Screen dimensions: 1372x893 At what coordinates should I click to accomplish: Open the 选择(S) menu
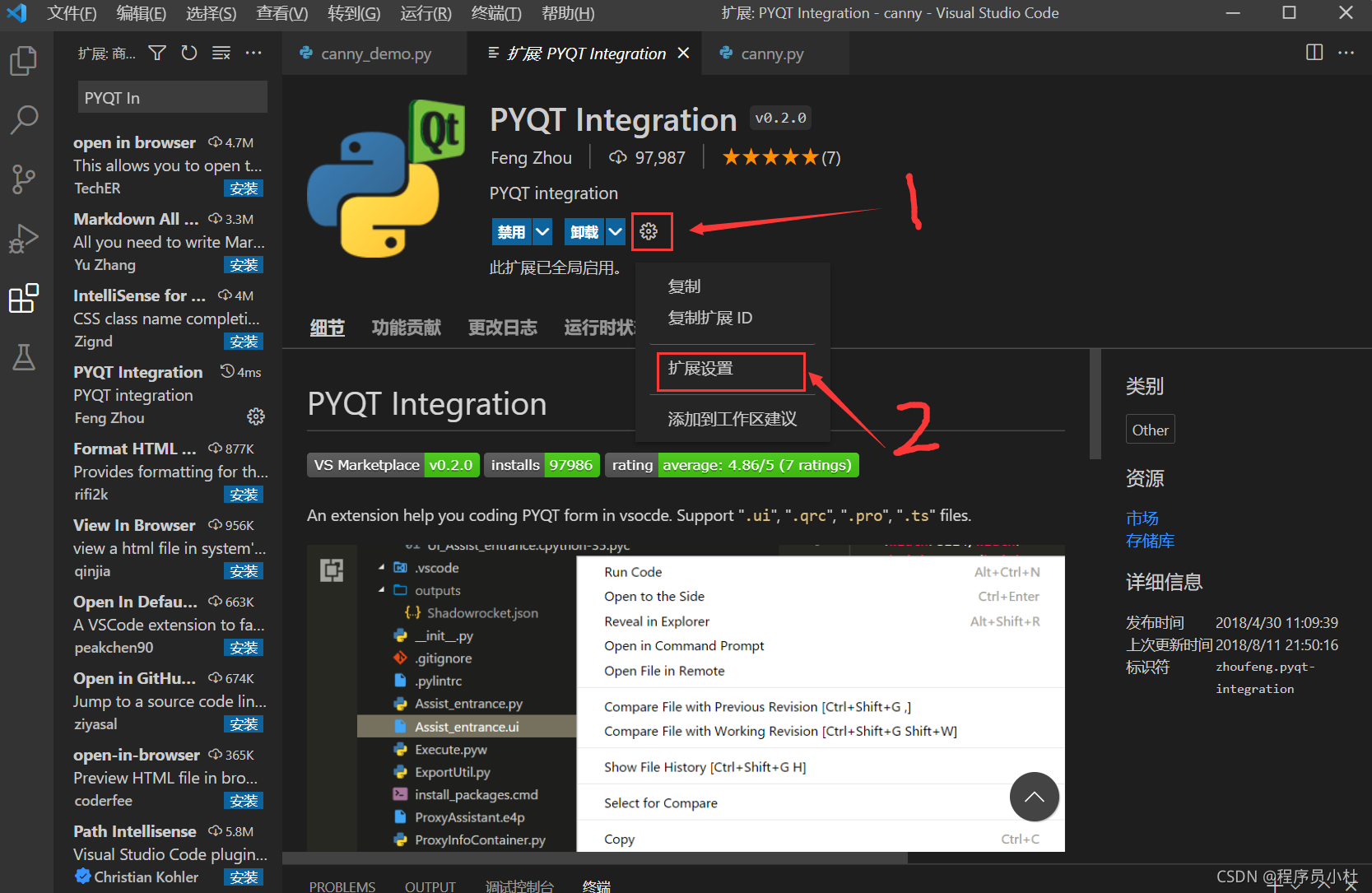click(x=212, y=13)
